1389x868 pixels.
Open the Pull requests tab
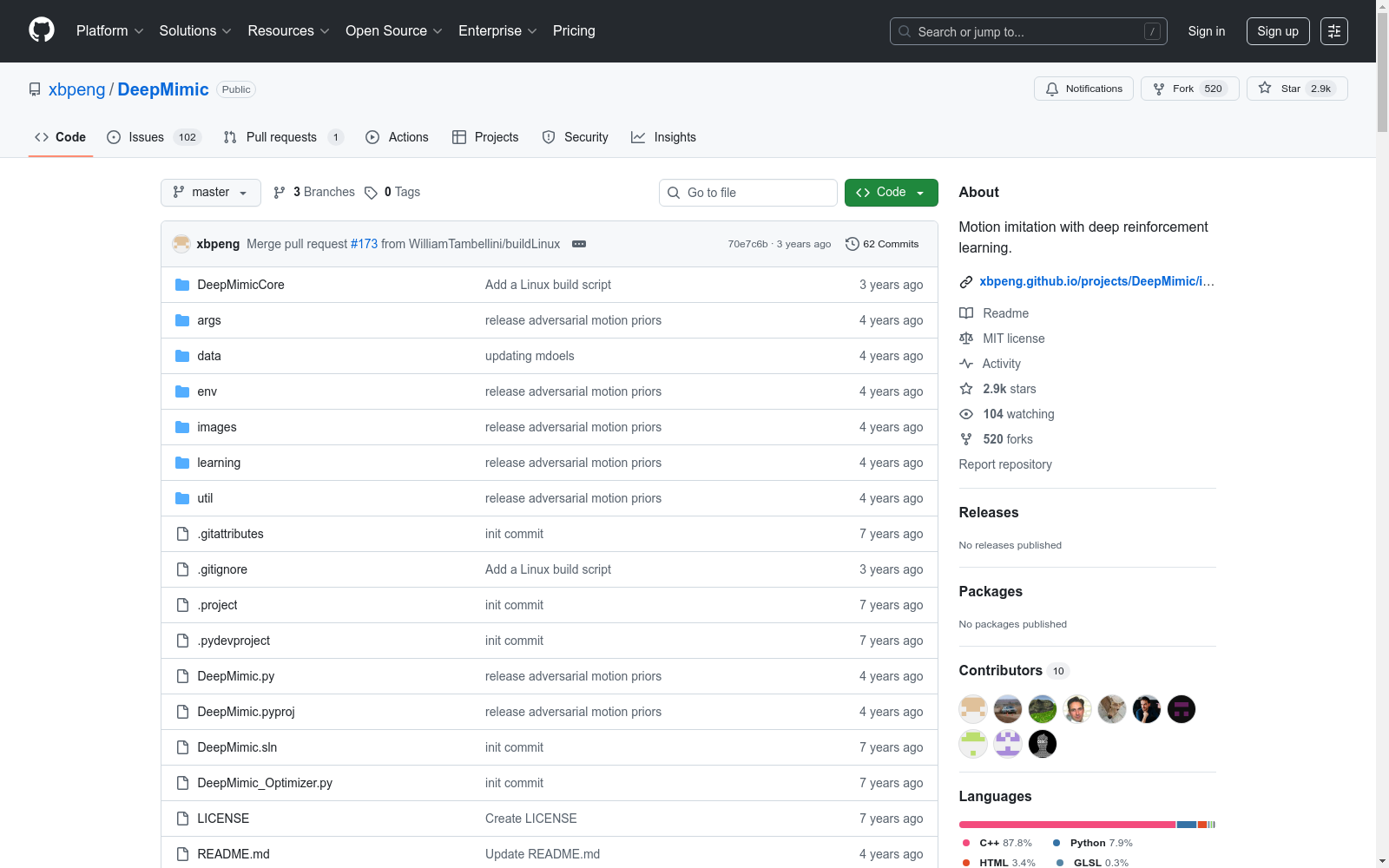[284, 137]
